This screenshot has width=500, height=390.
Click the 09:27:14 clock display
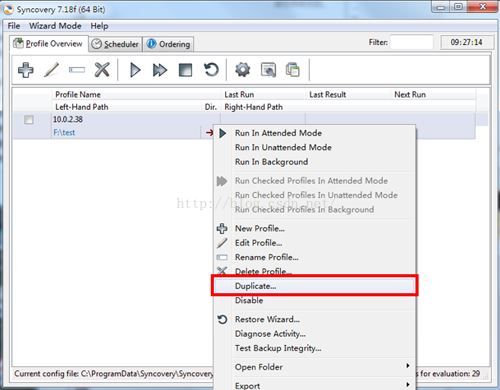[466, 42]
